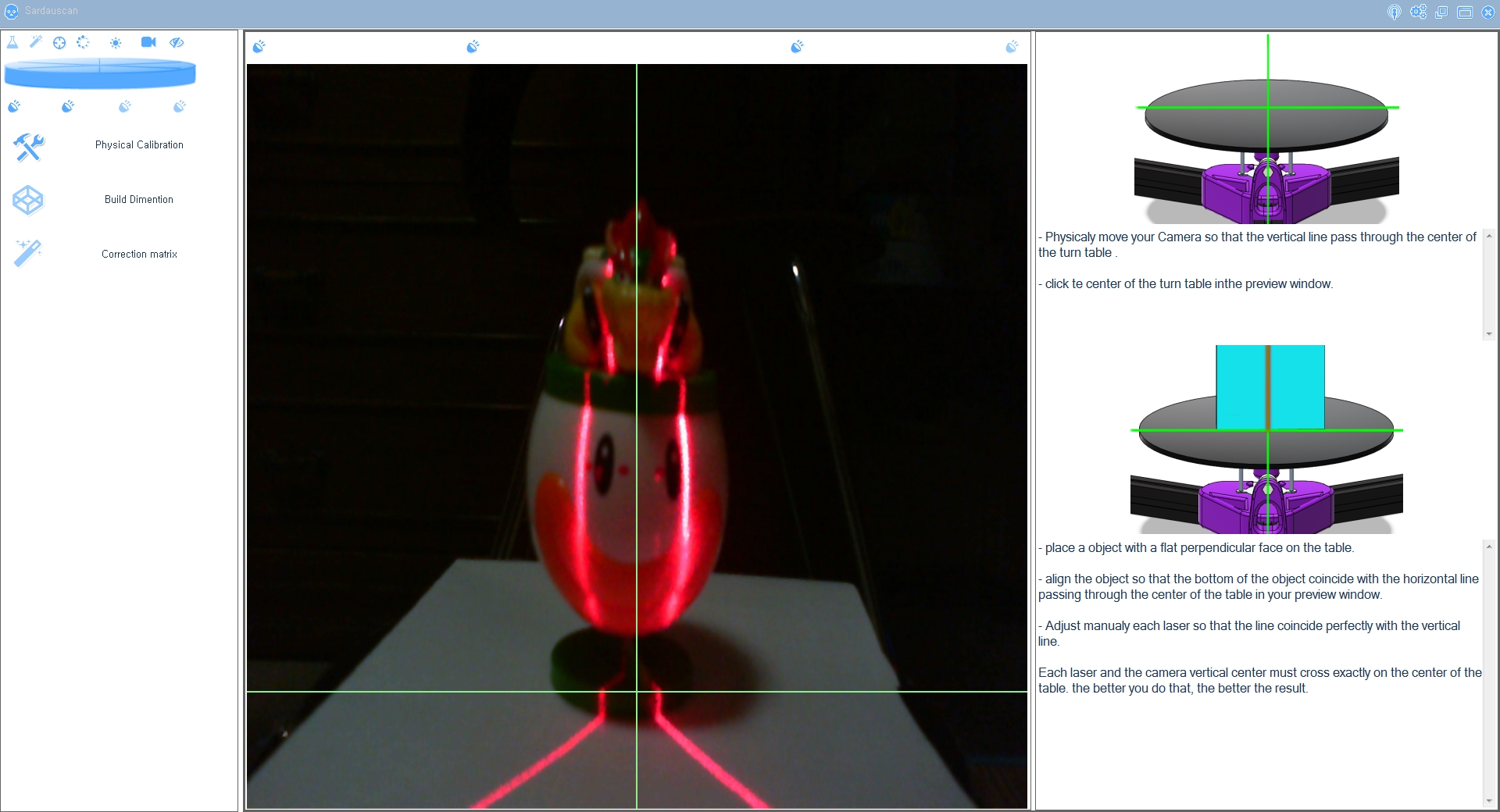Click the blue turntable graphic

point(100,73)
